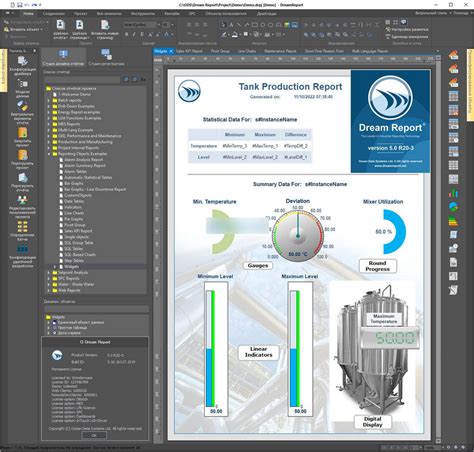Click the pie chart object icon in right toolbar

pos(453,207)
